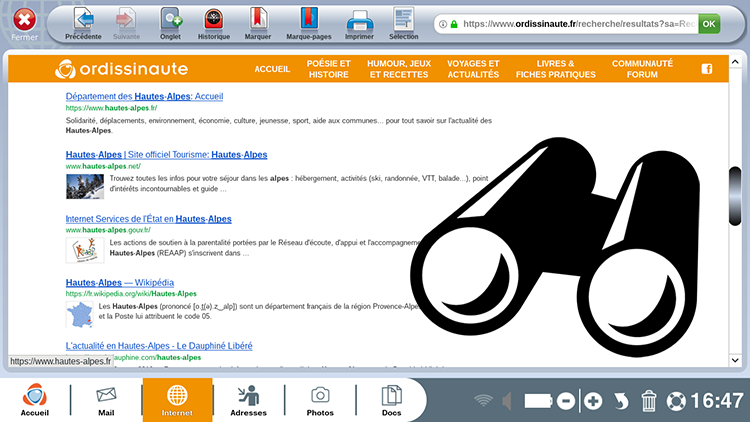The image size is (750, 422).
Task: Click the page's vertical scrollbar handle
Action: (735, 196)
